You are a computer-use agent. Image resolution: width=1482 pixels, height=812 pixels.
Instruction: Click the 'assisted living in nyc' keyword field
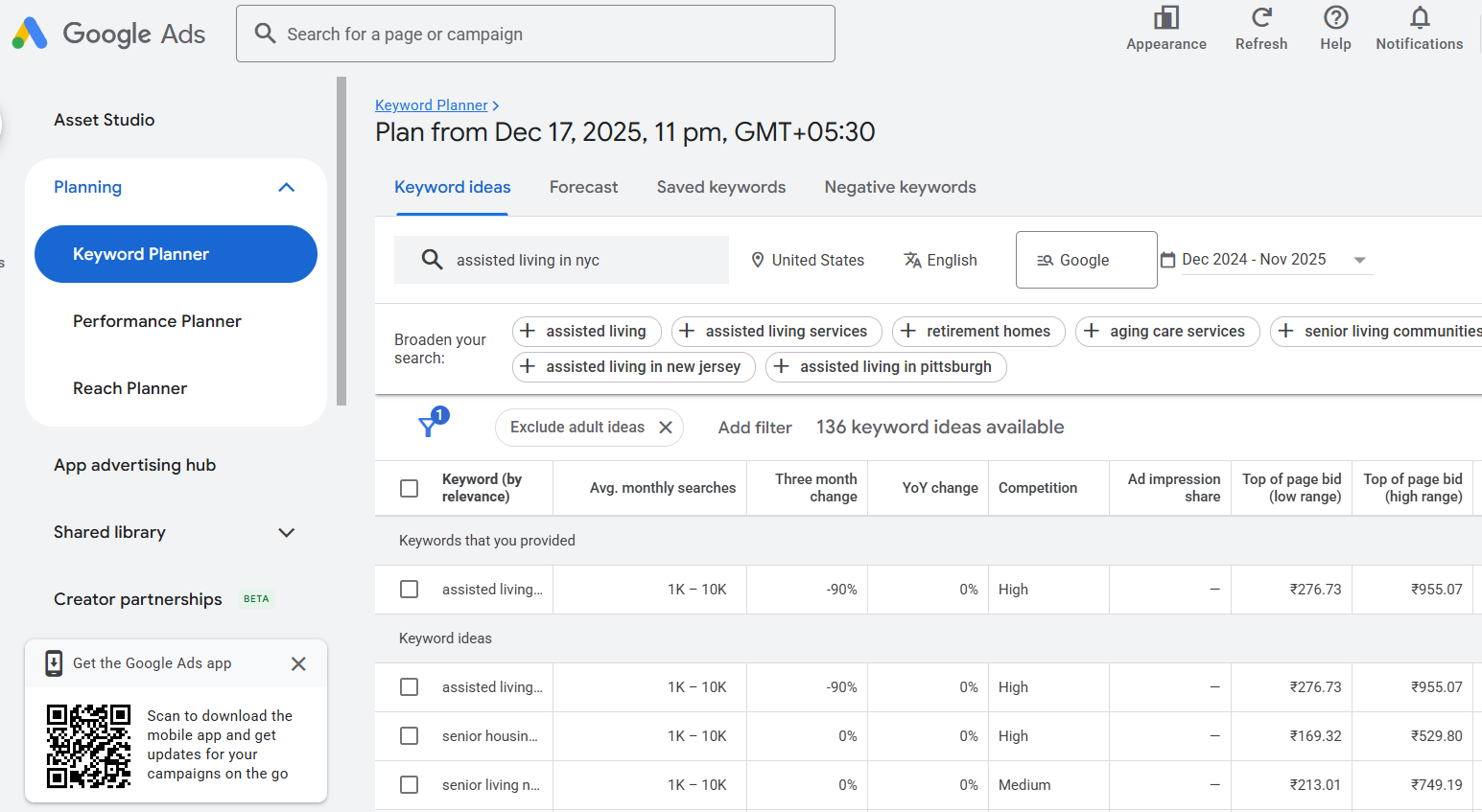point(561,260)
